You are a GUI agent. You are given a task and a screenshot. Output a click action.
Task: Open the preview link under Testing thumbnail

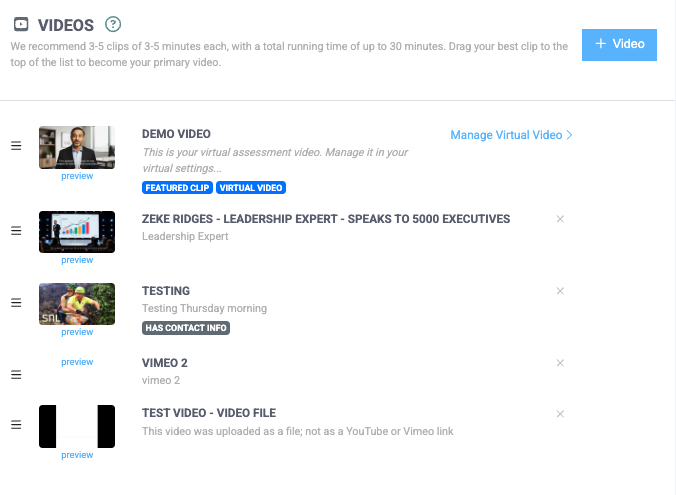click(77, 332)
